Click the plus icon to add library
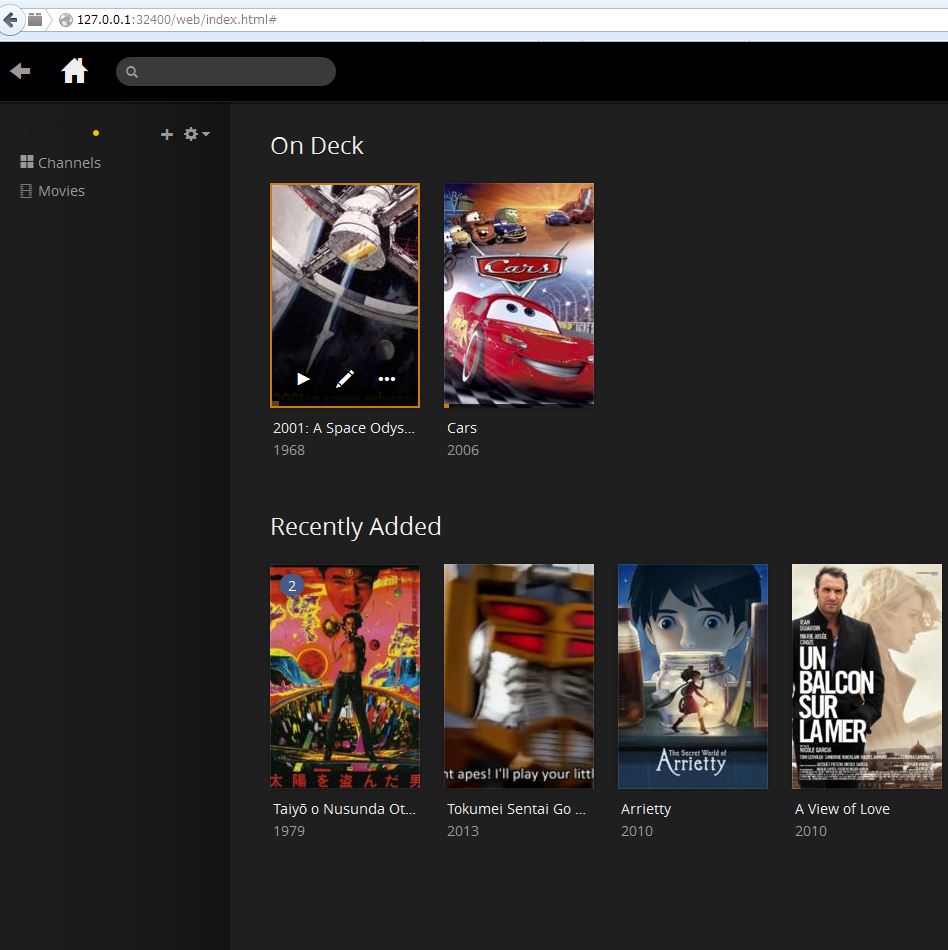The width and height of the screenshot is (948, 950). pyautogui.click(x=167, y=134)
